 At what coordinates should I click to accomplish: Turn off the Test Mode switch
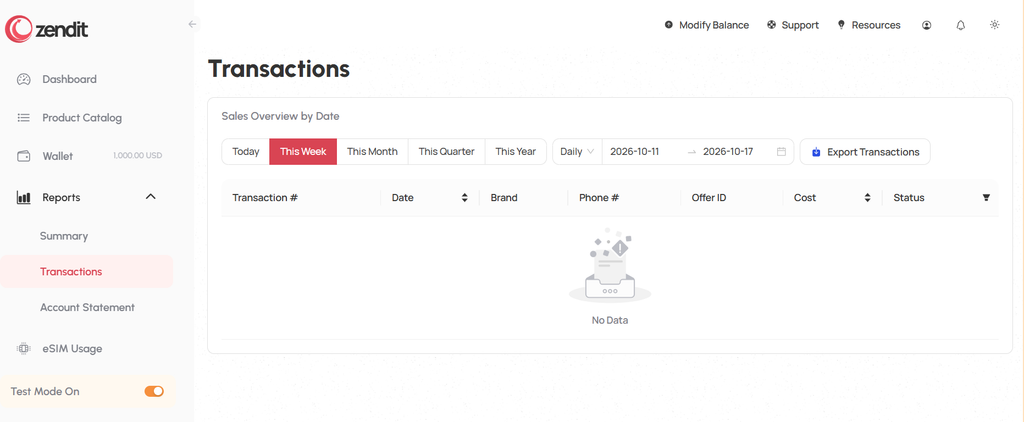[x=154, y=391]
